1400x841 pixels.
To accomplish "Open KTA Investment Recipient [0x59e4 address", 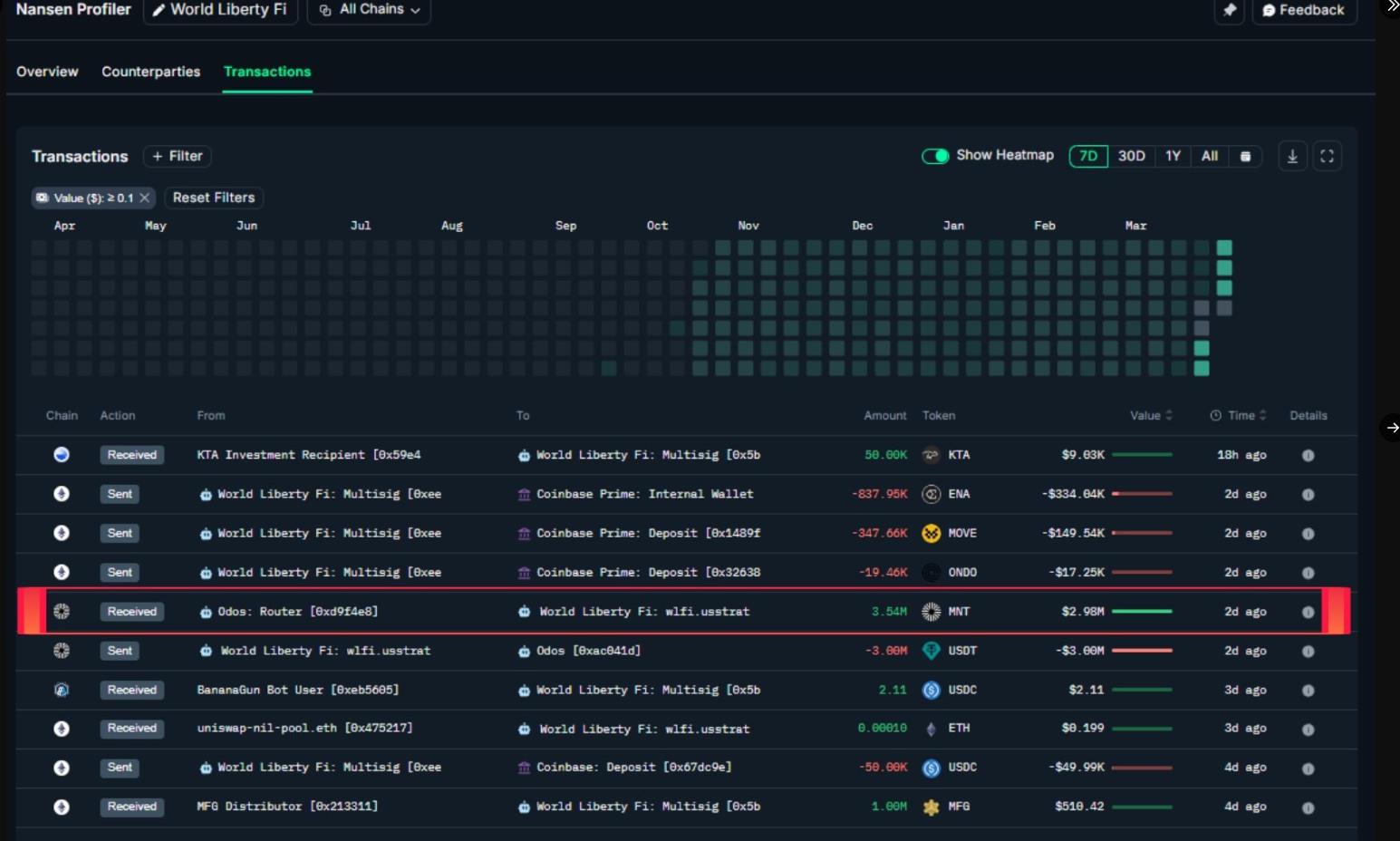I will pyautogui.click(x=309, y=455).
